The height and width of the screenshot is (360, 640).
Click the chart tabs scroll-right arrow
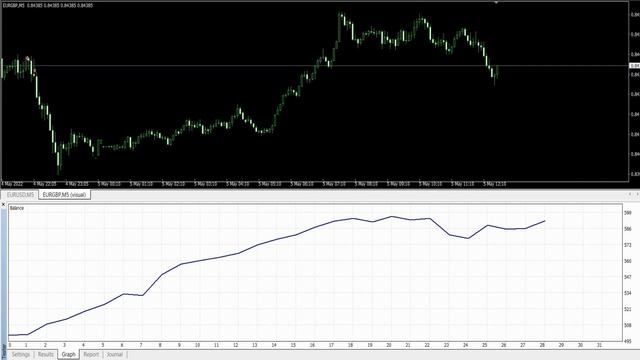click(637, 194)
